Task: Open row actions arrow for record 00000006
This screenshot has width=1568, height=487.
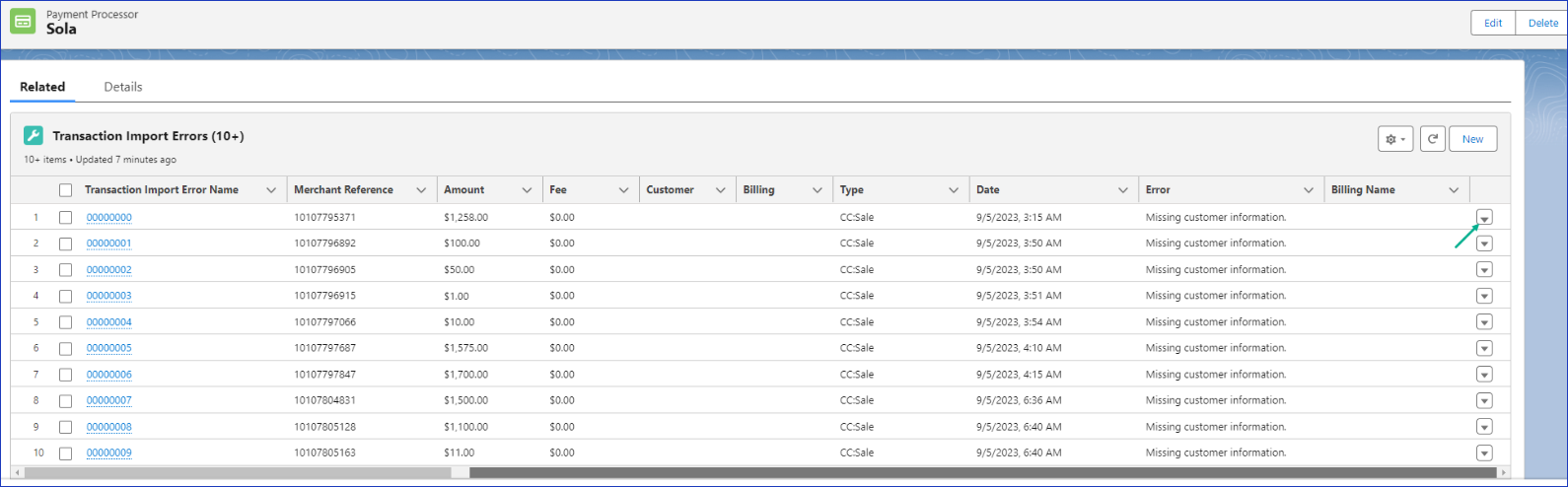Action: click(x=1484, y=375)
